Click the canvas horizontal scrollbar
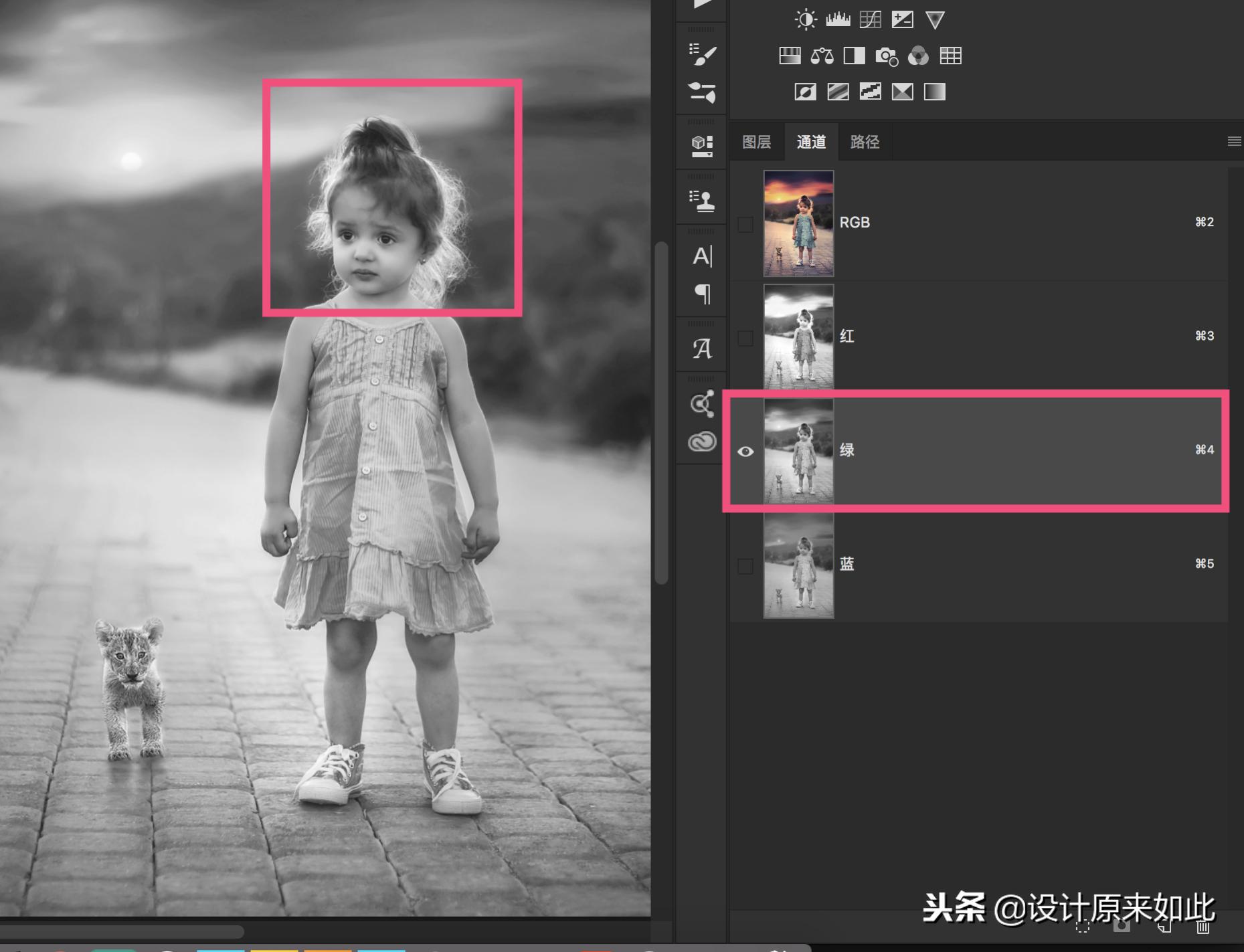This screenshot has width=1244, height=952. click(121, 931)
